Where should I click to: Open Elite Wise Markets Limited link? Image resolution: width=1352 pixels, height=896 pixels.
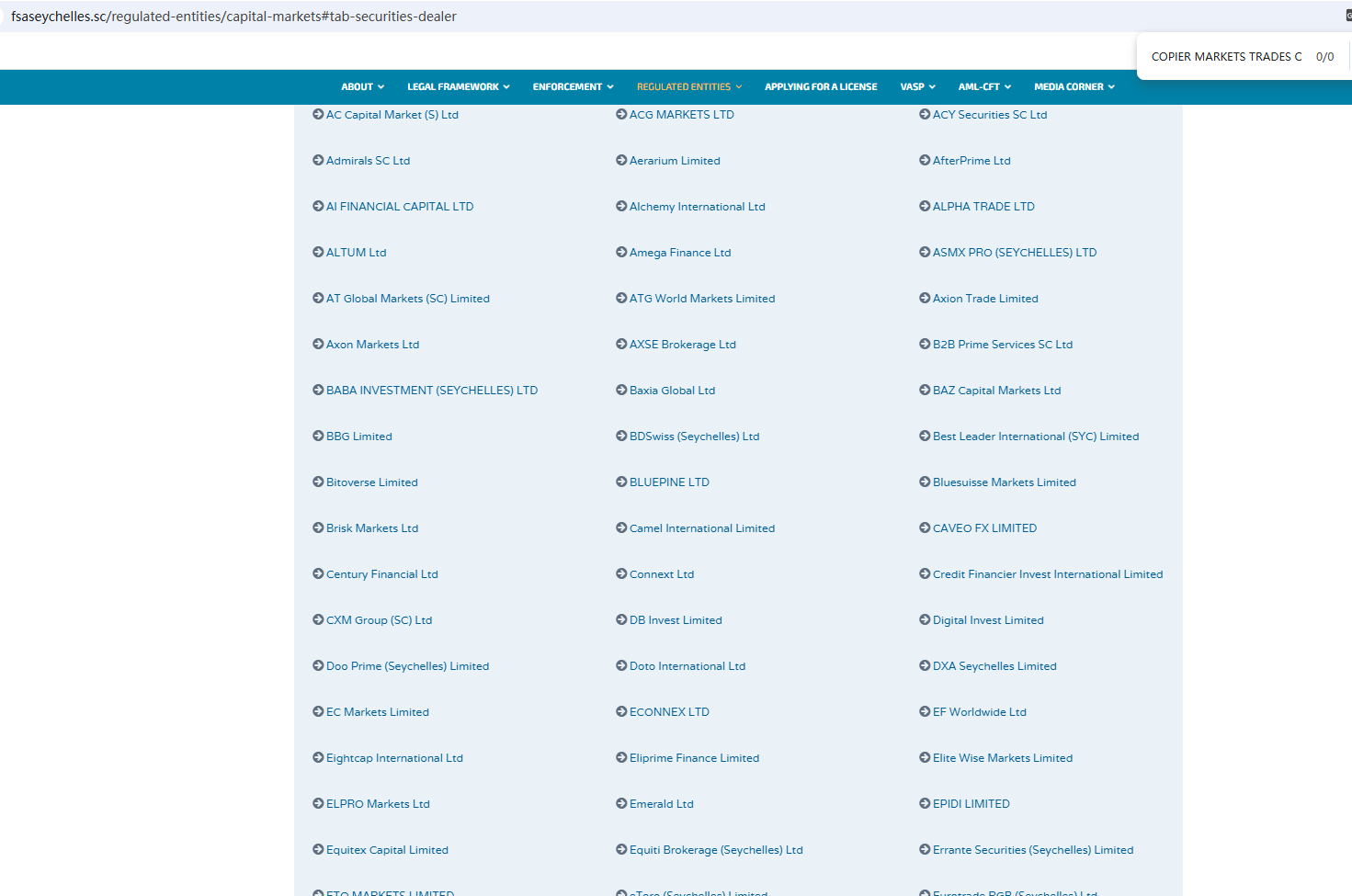(x=1003, y=758)
